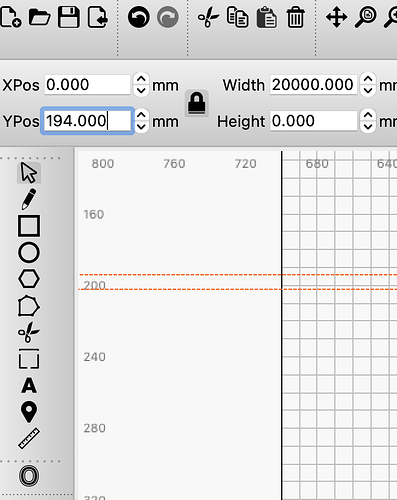Viewport: 397px width, 500px height.
Task: Click the Undo arrow button
Action: [139, 17]
